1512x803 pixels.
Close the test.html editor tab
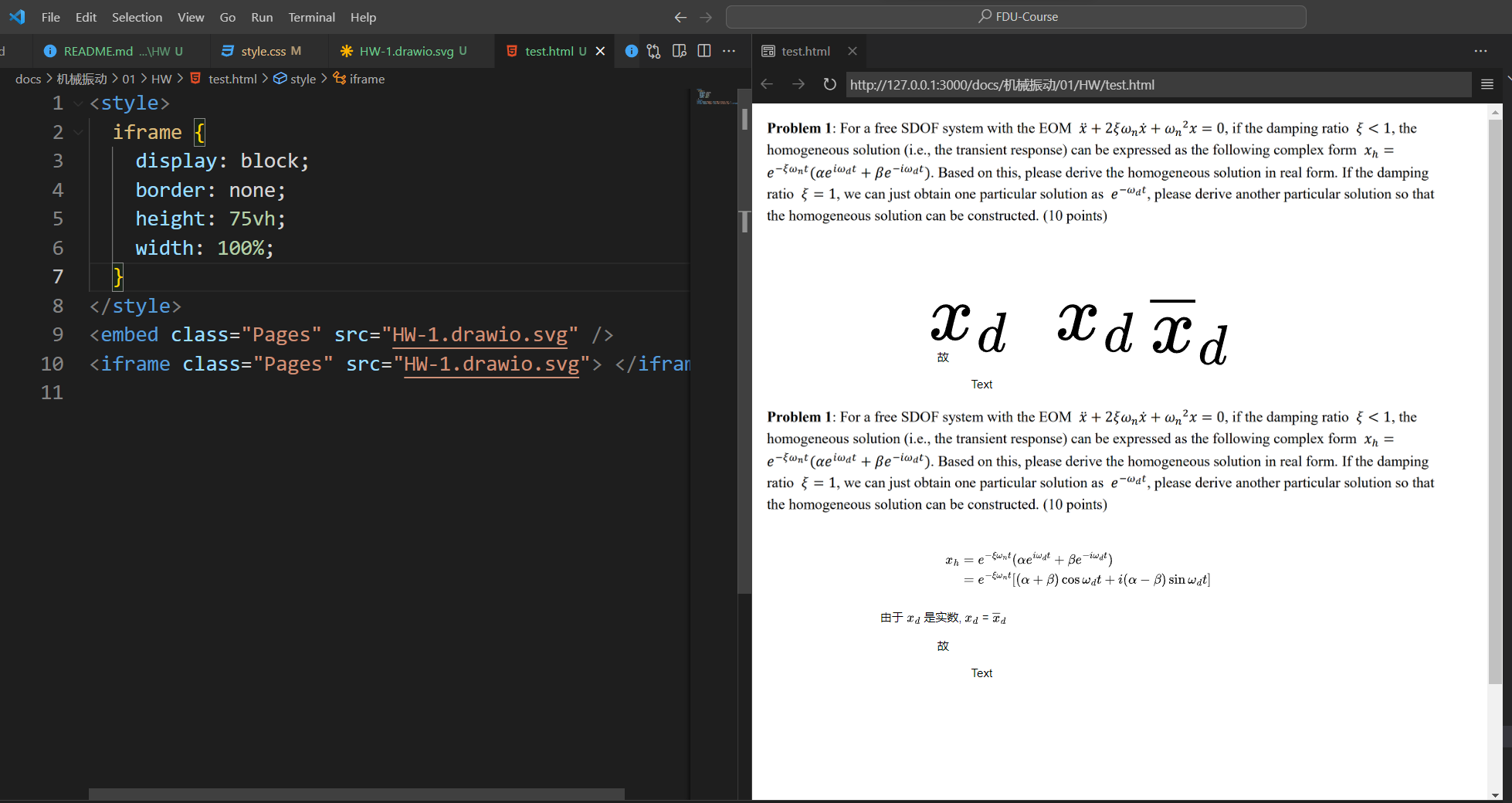click(x=601, y=51)
